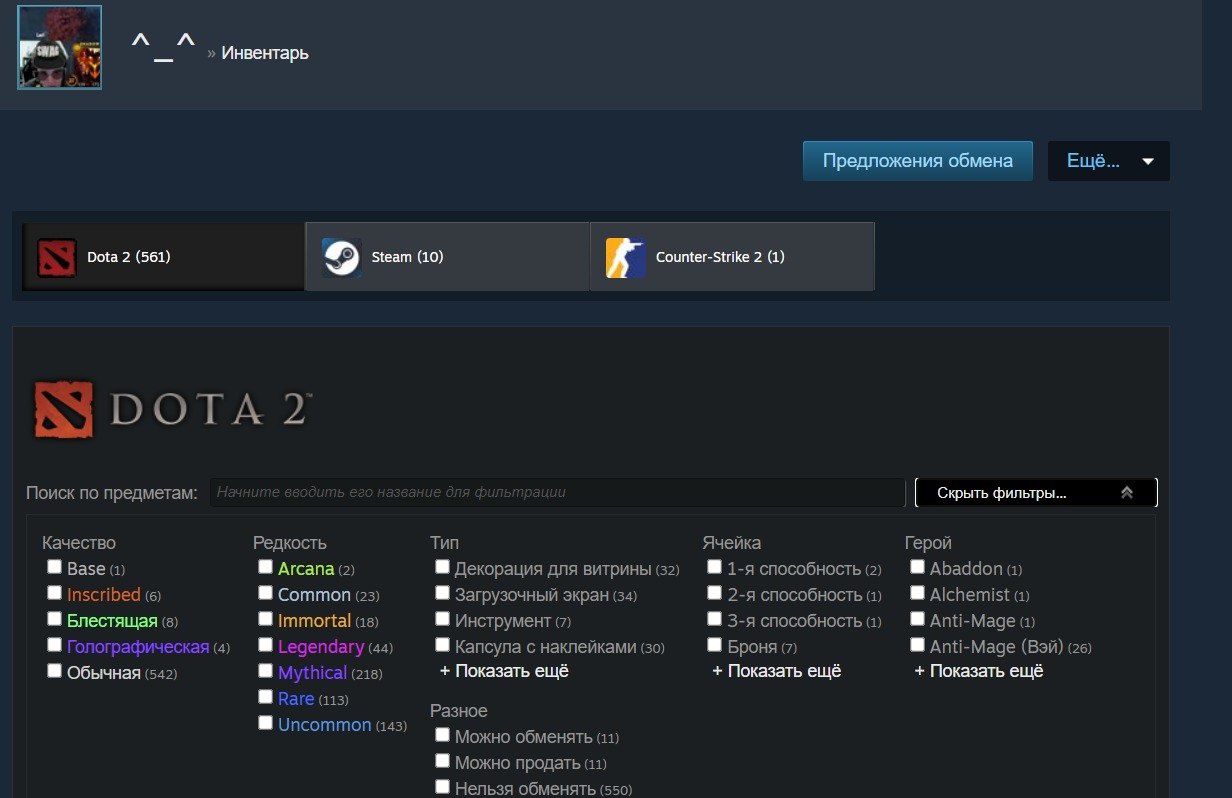Switch to the Steam (10) tab
Viewport: 1232px width, 798px height.
pyautogui.click(x=447, y=257)
